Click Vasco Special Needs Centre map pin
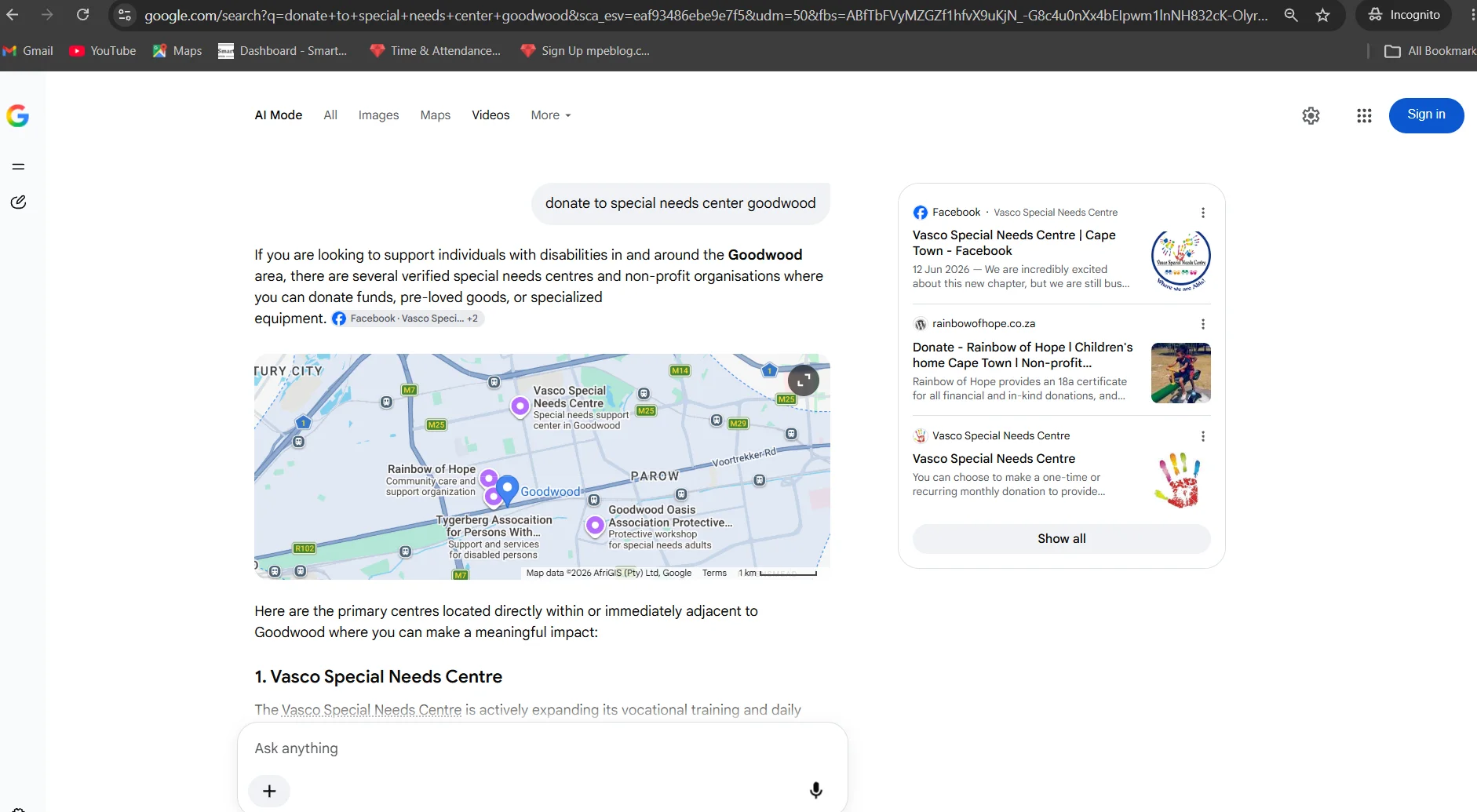The height and width of the screenshot is (812, 1477). point(520,406)
